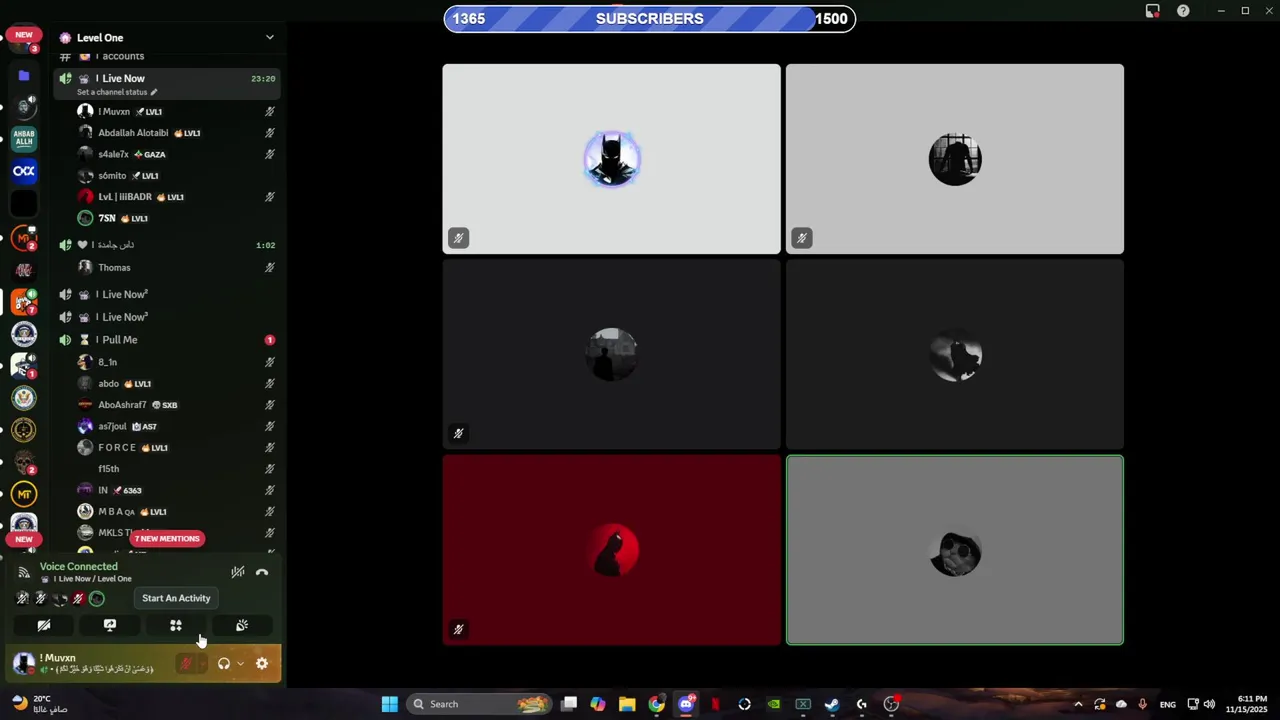The image size is (1280, 720).
Task: Toggle noise suppression icon
Action: click(237, 573)
